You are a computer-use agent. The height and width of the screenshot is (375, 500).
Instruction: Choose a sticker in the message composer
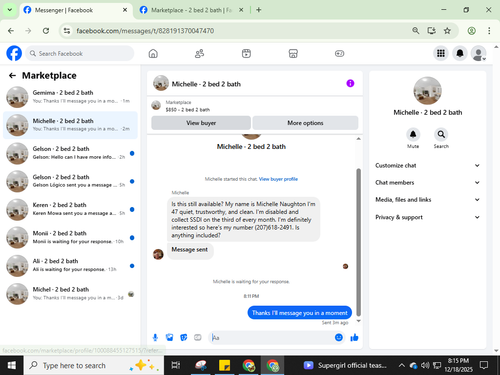[184, 338]
